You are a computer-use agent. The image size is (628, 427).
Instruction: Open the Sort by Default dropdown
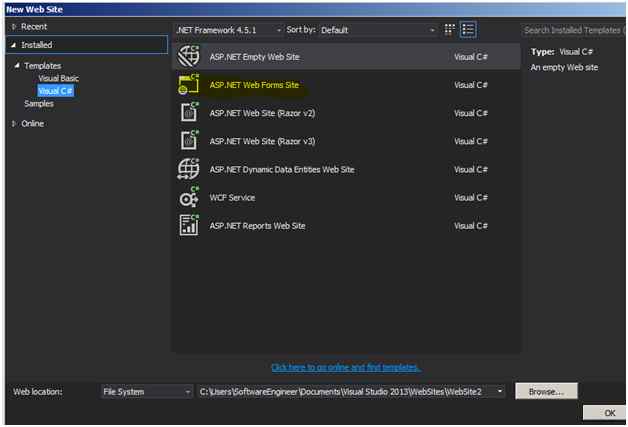pyautogui.click(x=377, y=30)
